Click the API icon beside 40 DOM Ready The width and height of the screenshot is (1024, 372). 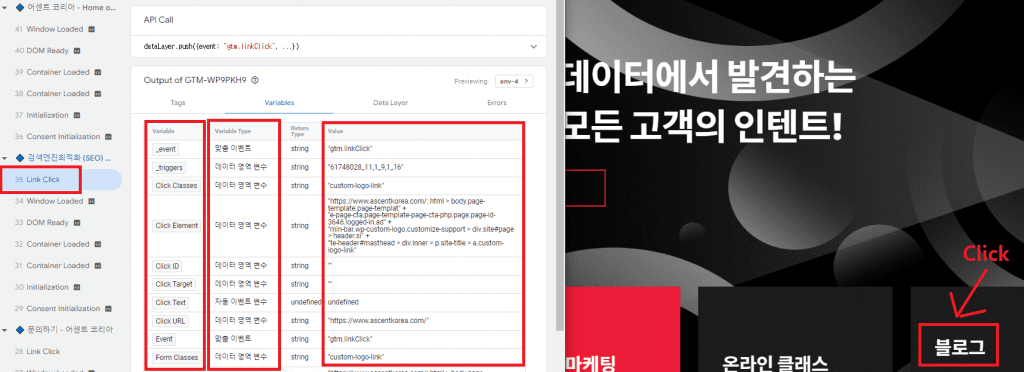77,50
